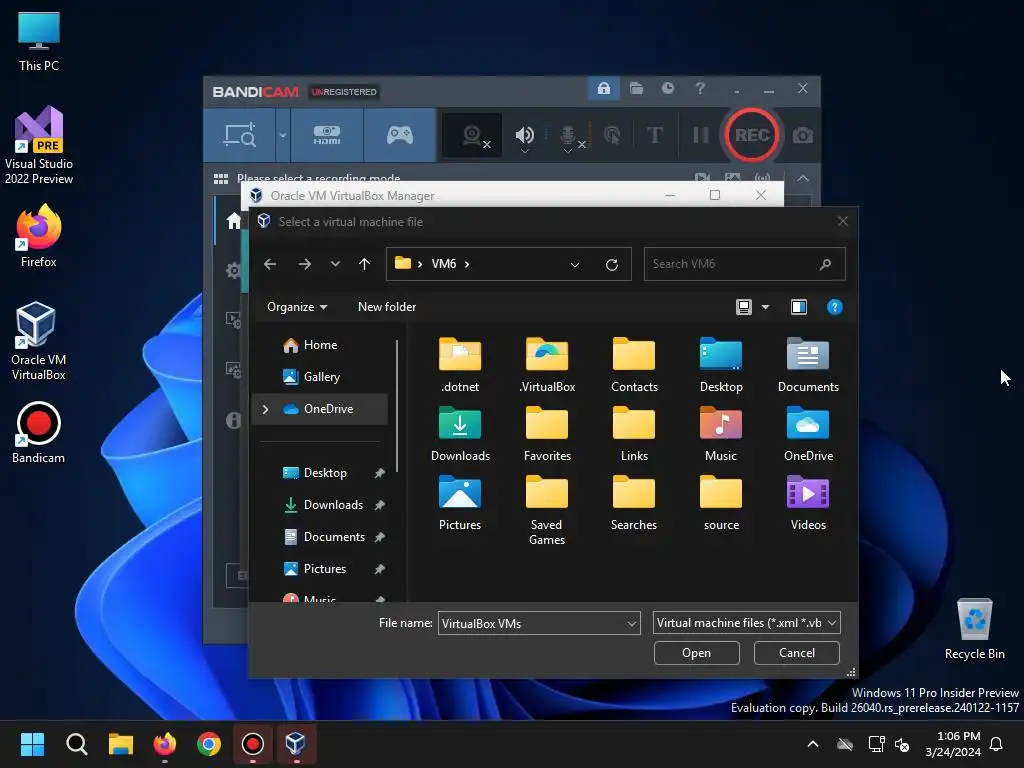Toggle the preview pane

[799, 307]
